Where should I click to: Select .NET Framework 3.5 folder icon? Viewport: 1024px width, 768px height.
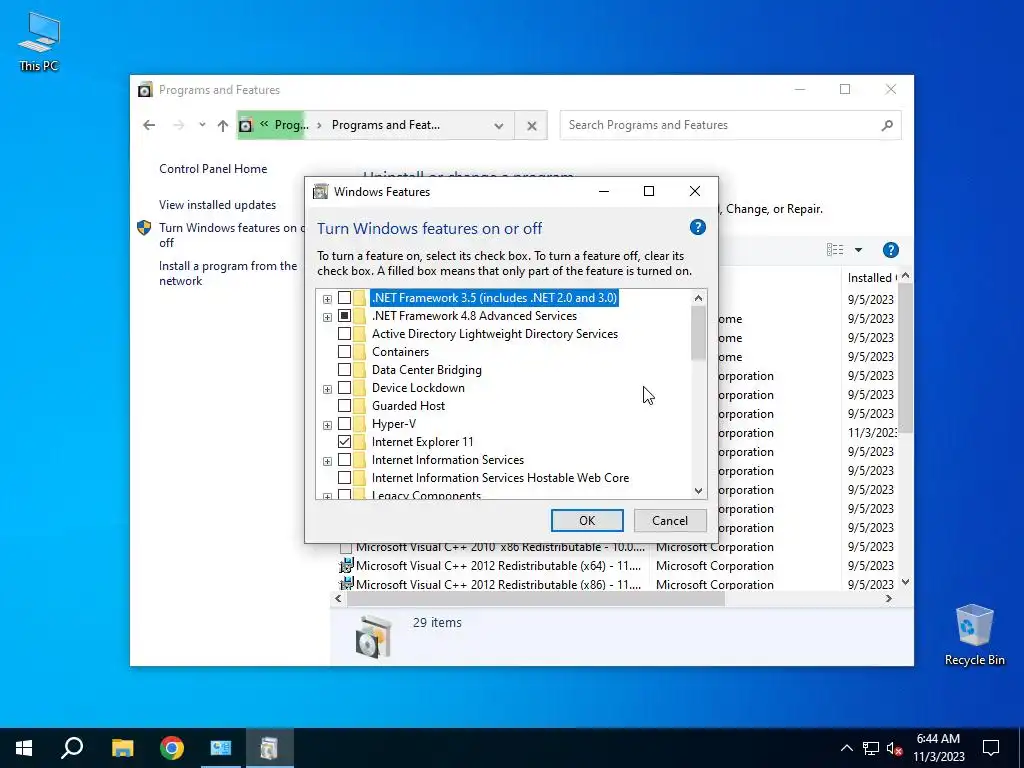[359, 298]
